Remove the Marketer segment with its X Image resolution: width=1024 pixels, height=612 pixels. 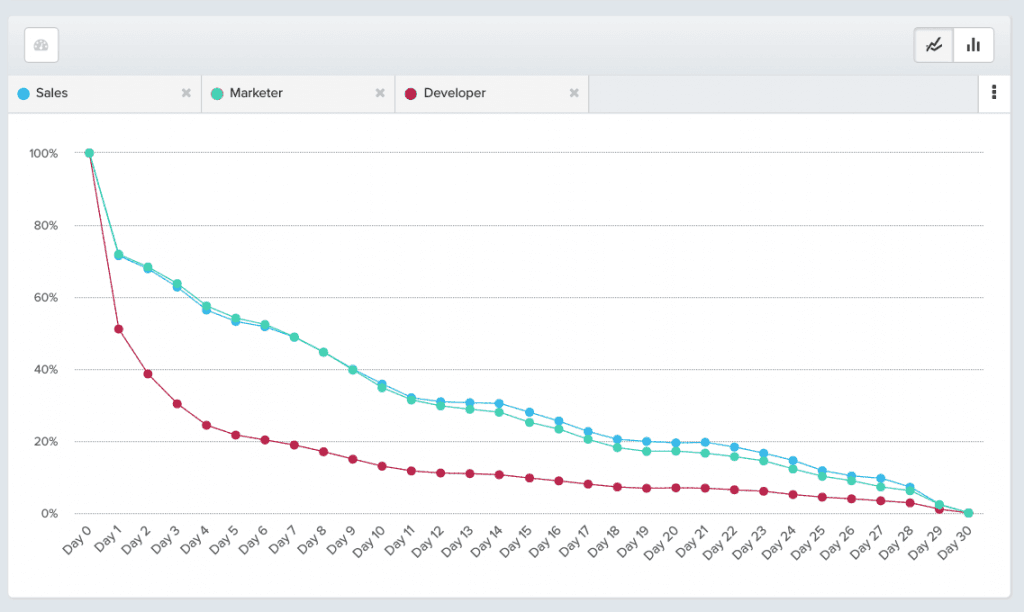click(380, 93)
